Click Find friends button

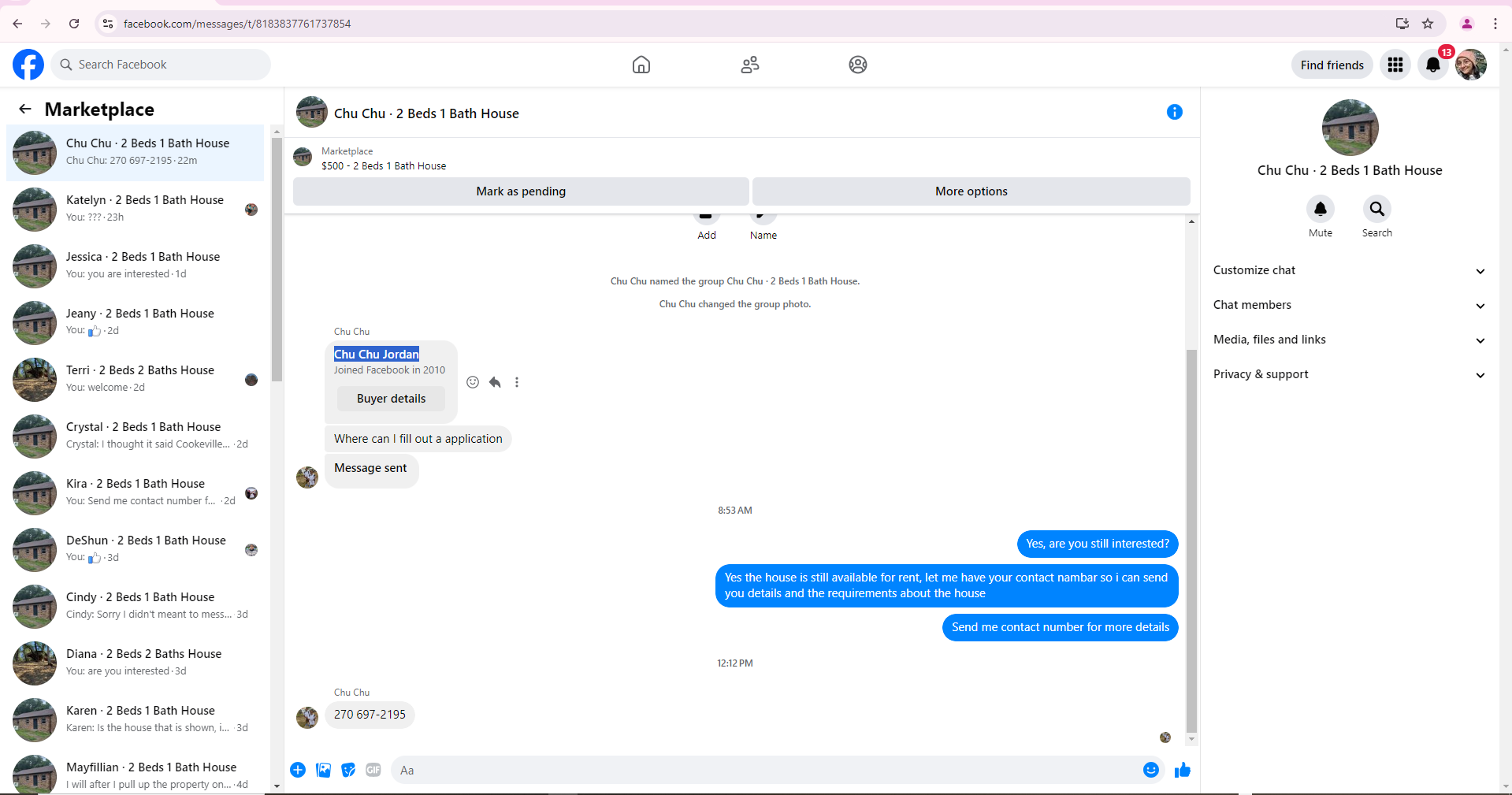coord(1332,65)
